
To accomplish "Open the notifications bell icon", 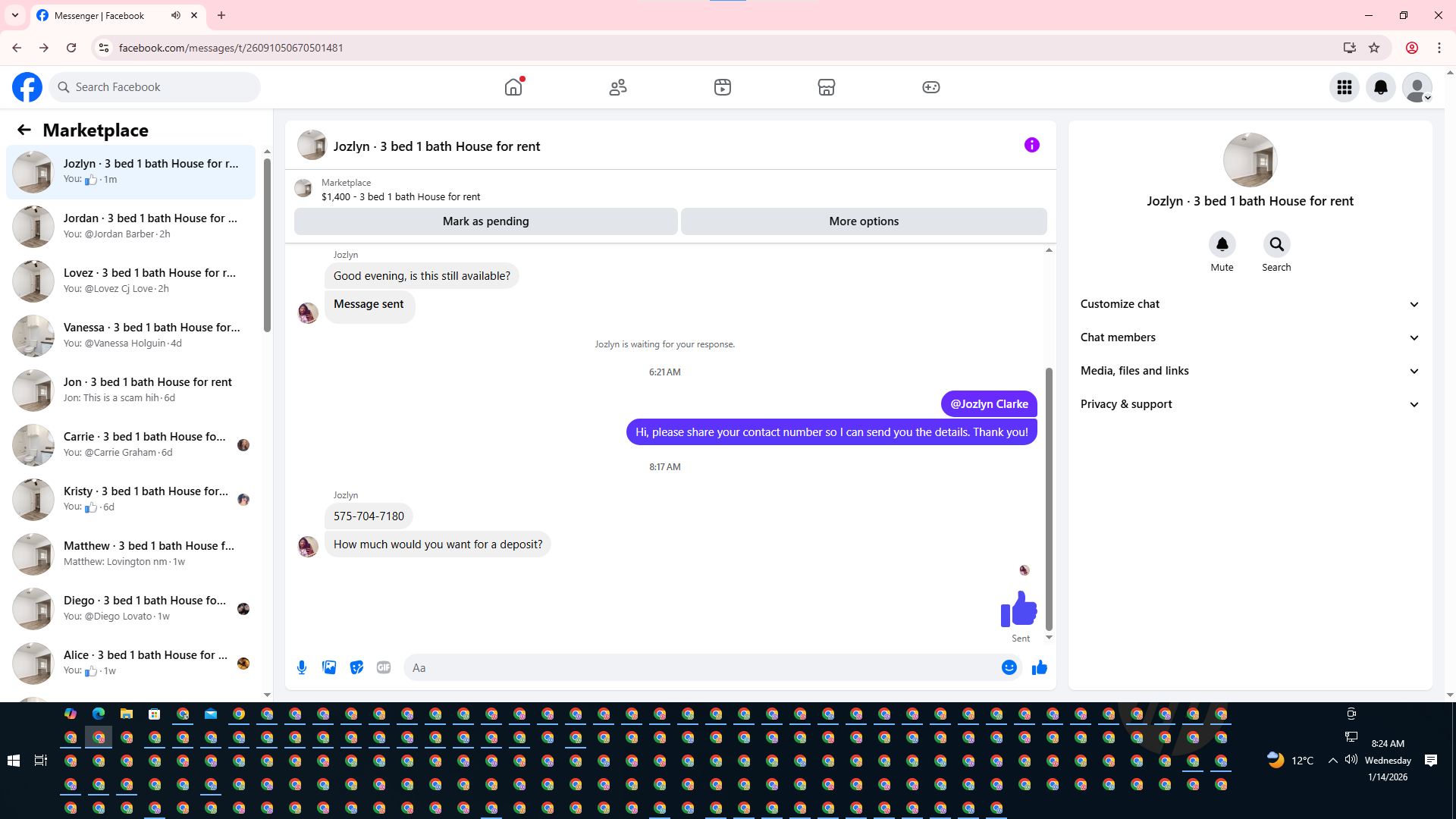I will click(1380, 87).
